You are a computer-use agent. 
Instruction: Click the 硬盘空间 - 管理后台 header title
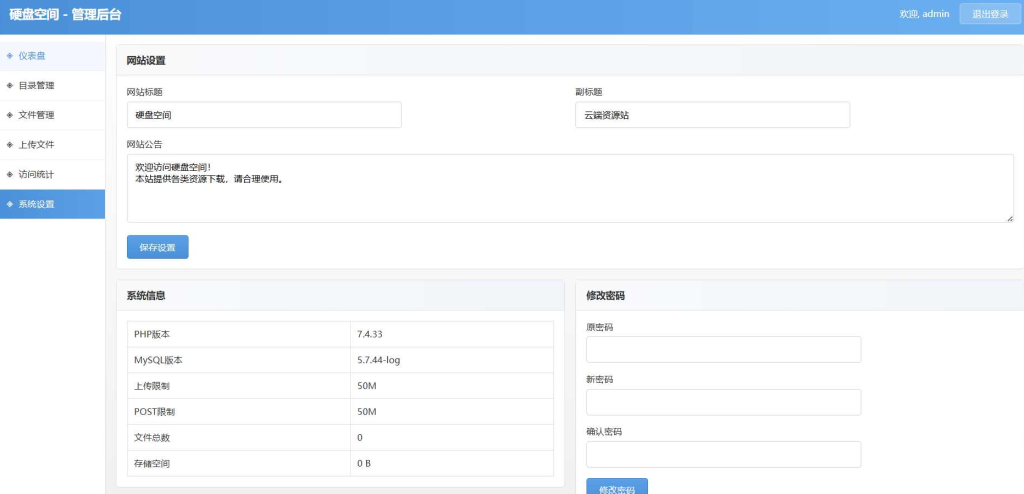[65, 14]
